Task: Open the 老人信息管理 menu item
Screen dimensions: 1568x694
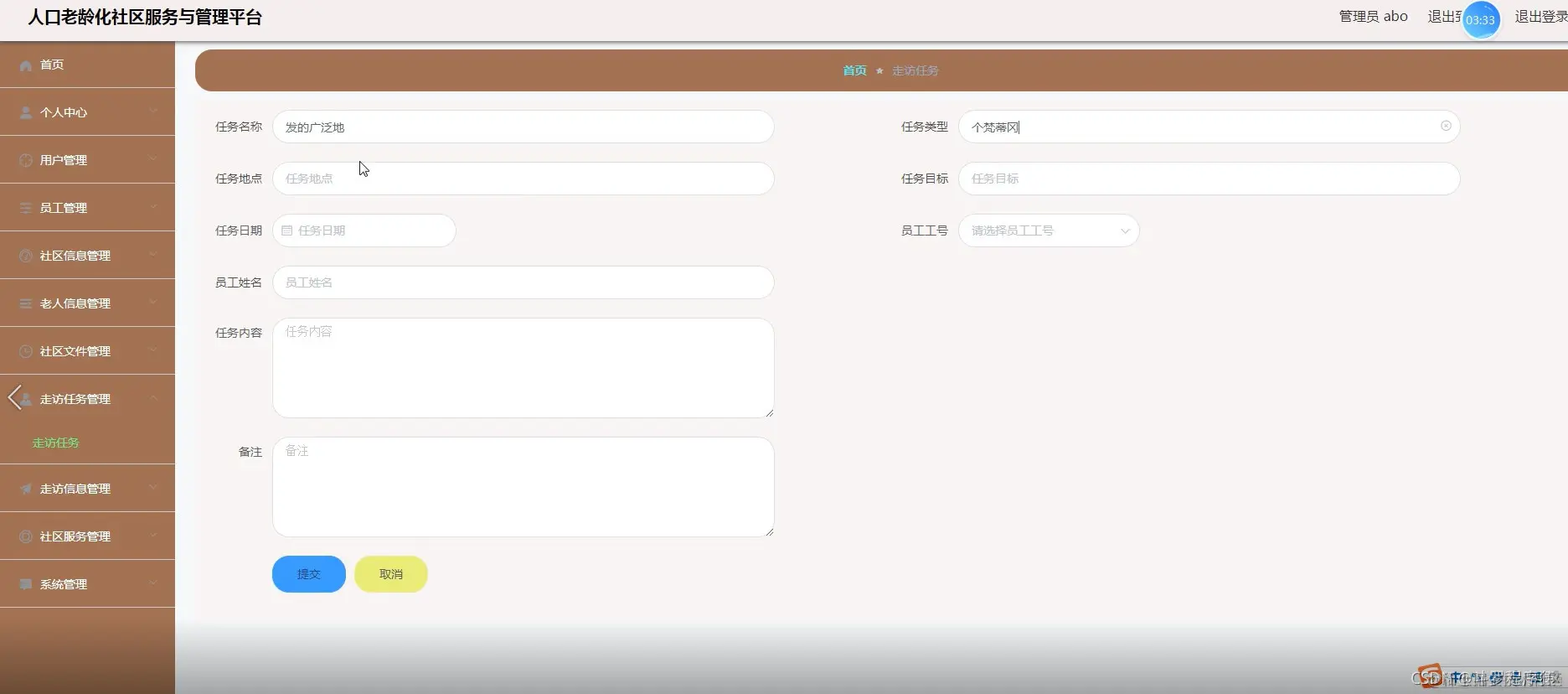Action: coord(87,303)
